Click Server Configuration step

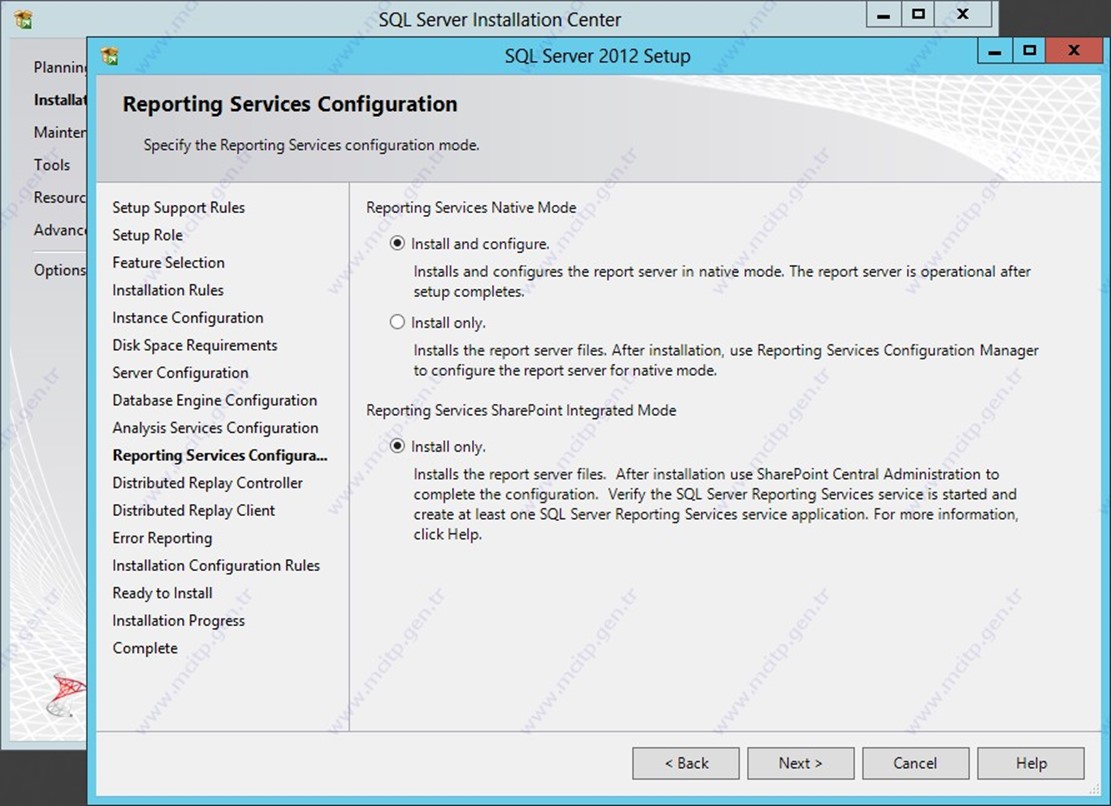[181, 373]
